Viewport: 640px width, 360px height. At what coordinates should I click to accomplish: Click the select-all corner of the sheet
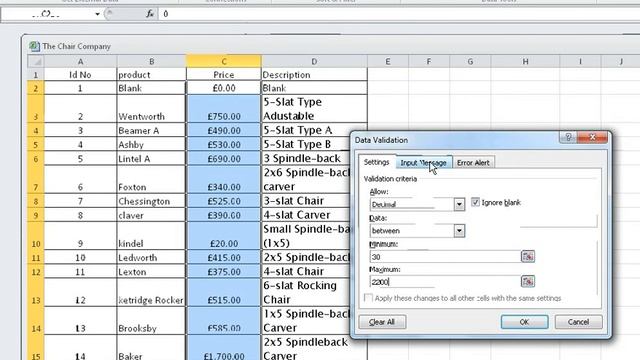point(36,61)
